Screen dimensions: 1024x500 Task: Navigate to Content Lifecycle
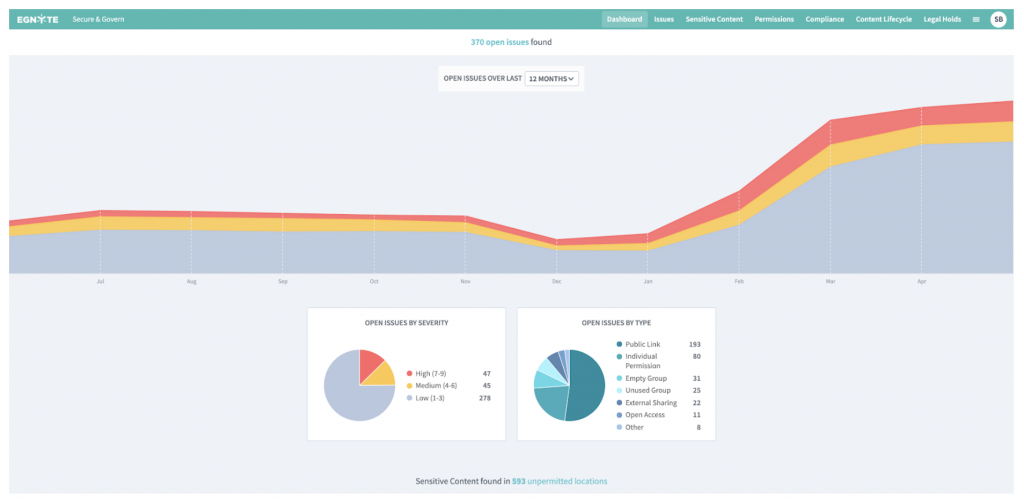click(x=884, y=19)
